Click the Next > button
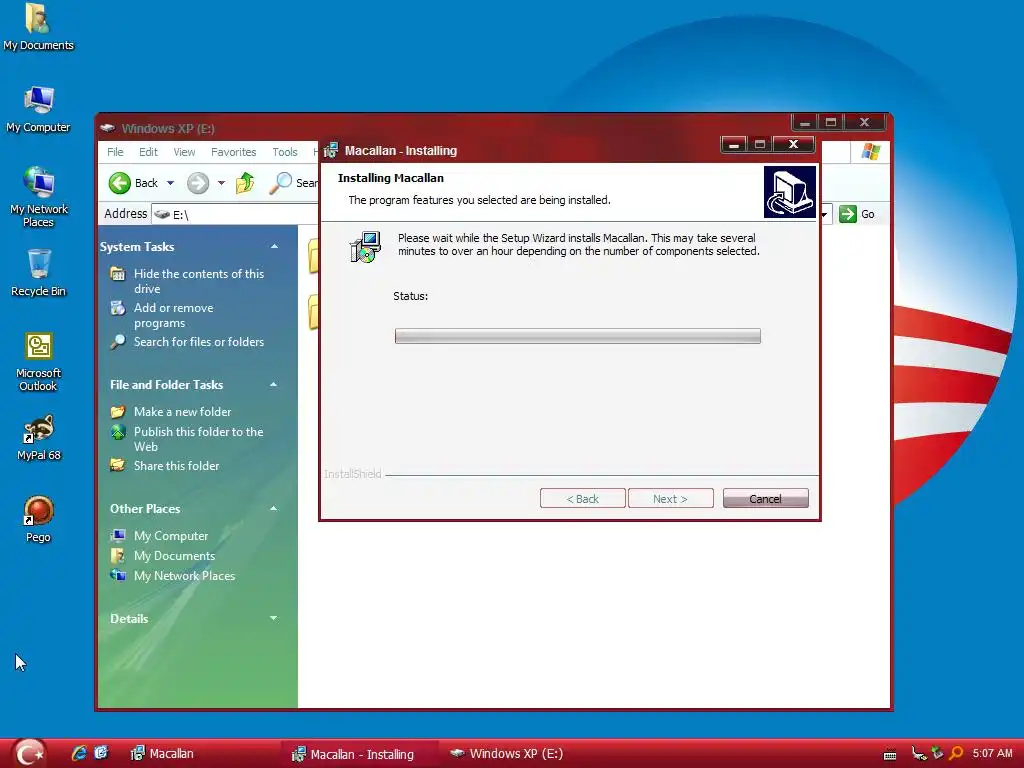 671,499
